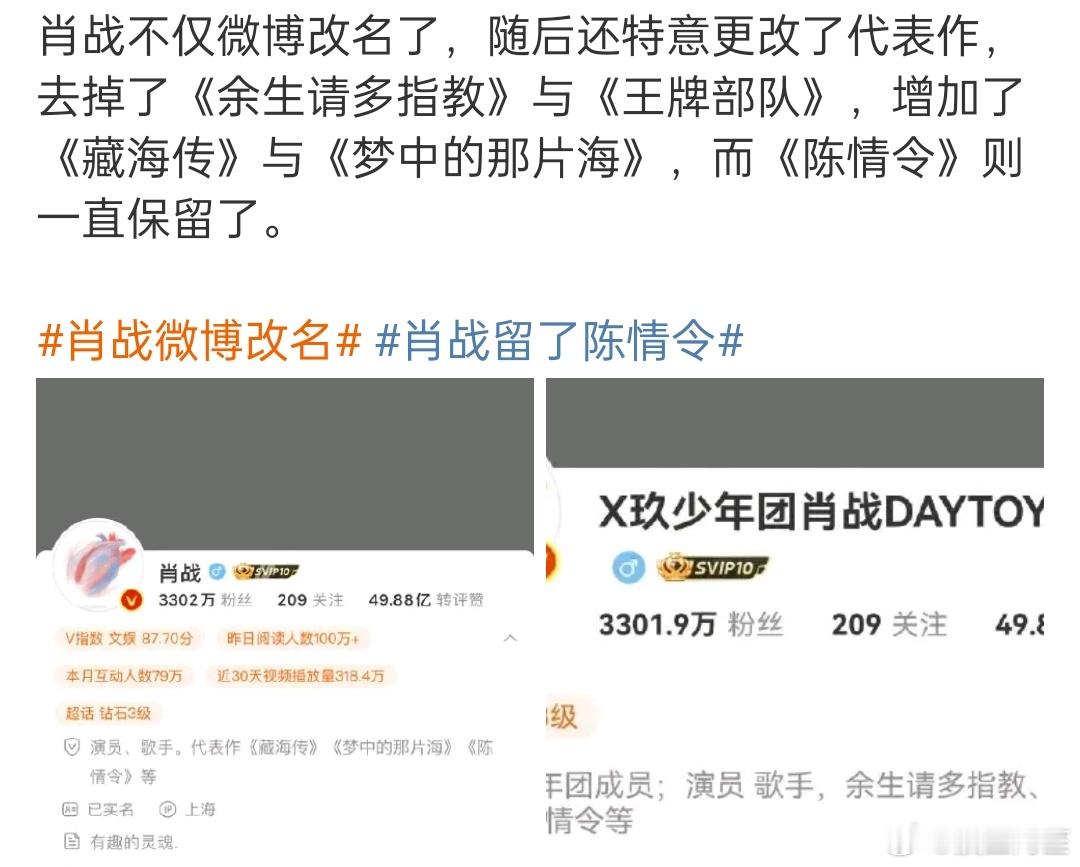The height and width of the screenshot is (867, 1080).
Task: Click the IP location icon beside 上海
Action: tap(167, 810)
